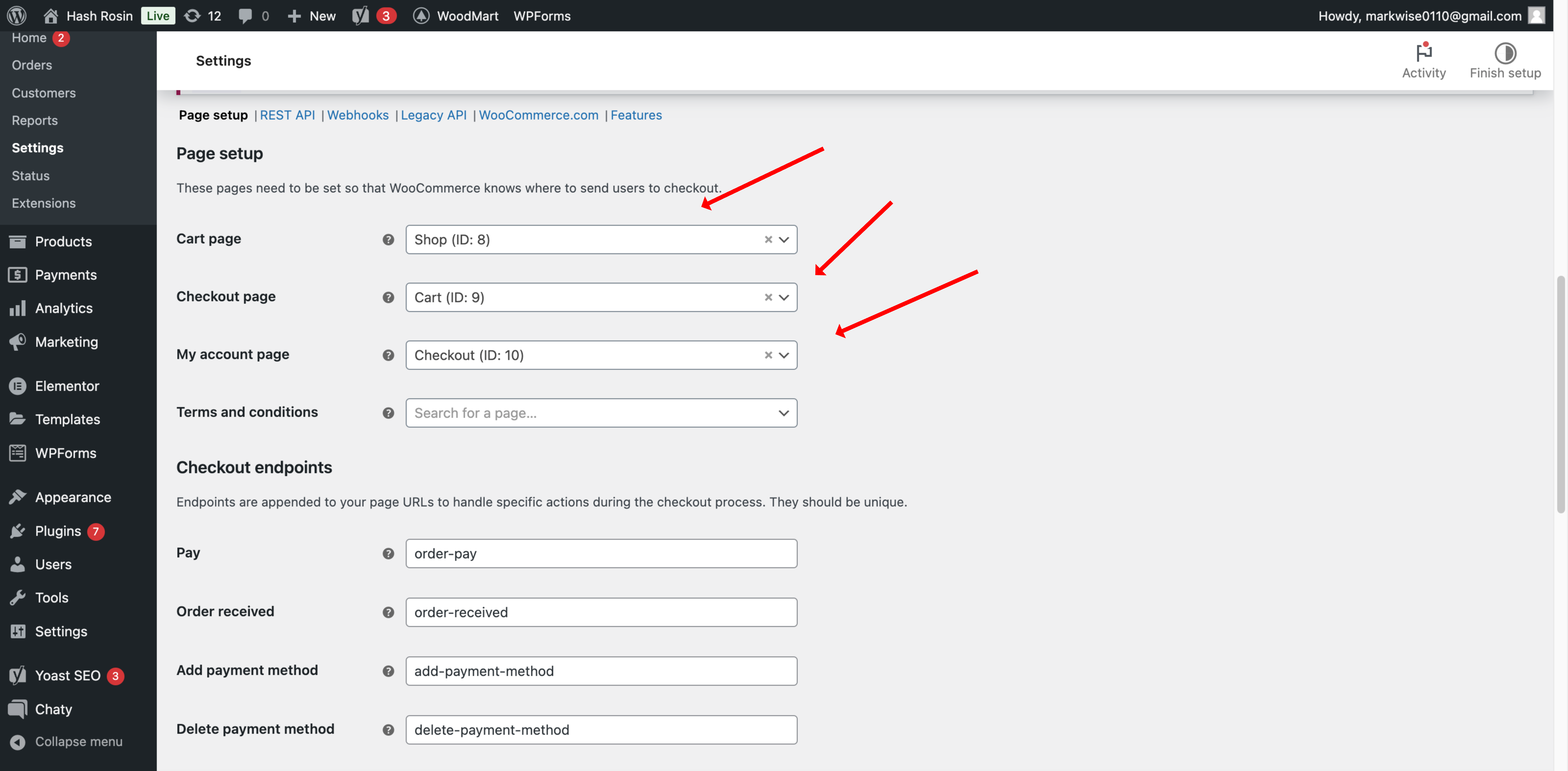Click the WoodMart logo icon in the admin bar
Screen dimensions: 1568x771
(x=421, y=16)
